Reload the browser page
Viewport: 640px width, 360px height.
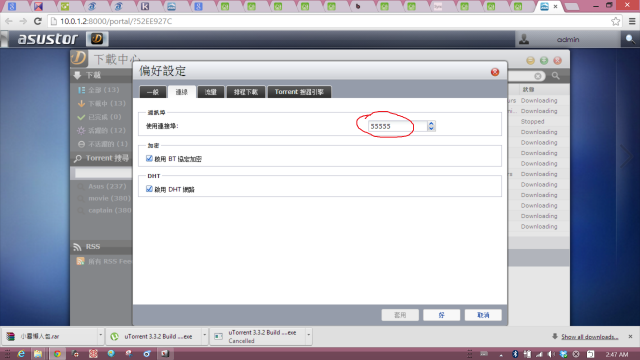point(38,21)
